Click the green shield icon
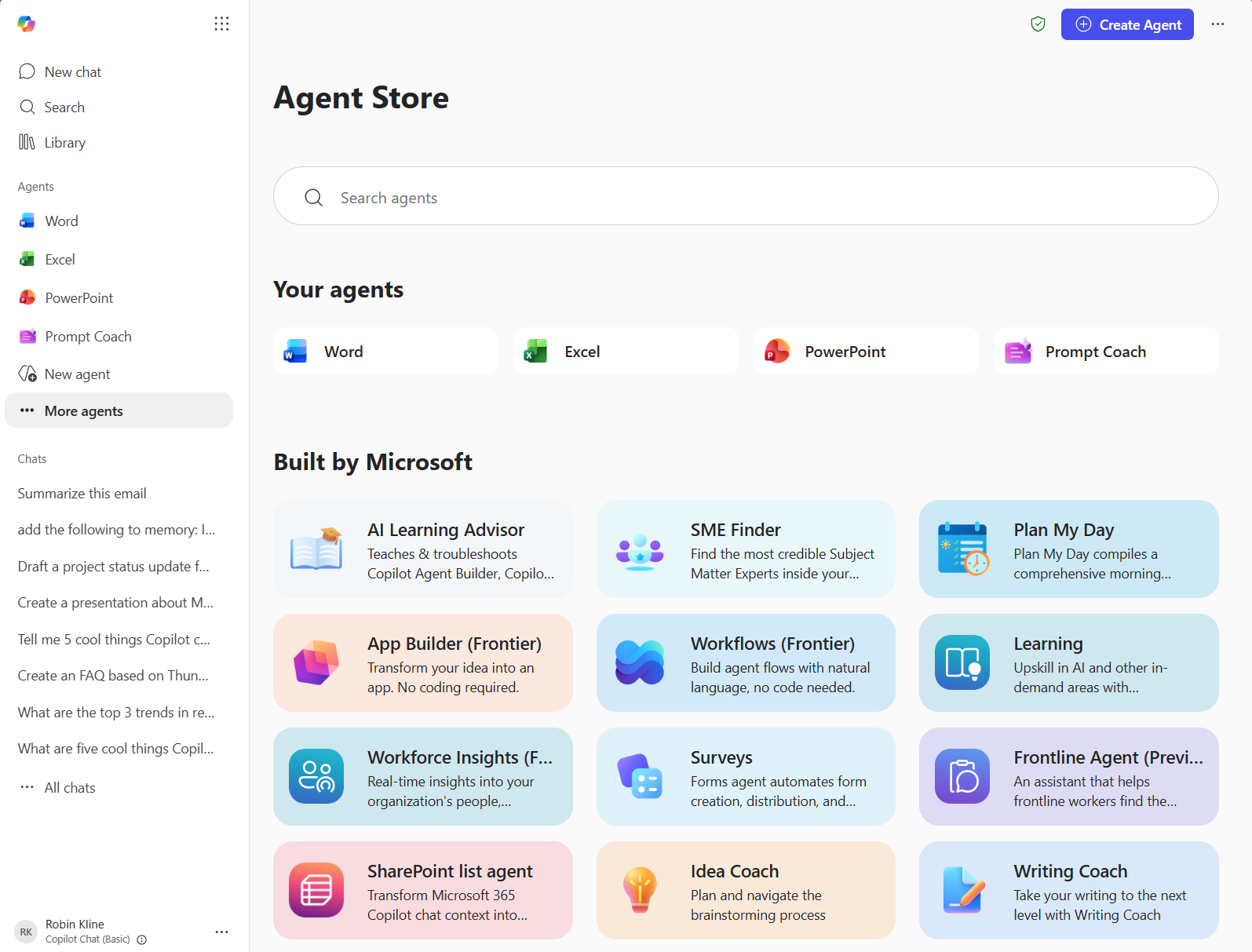Viewport: 1252px width, 952px height. (x=1038, y=24)
